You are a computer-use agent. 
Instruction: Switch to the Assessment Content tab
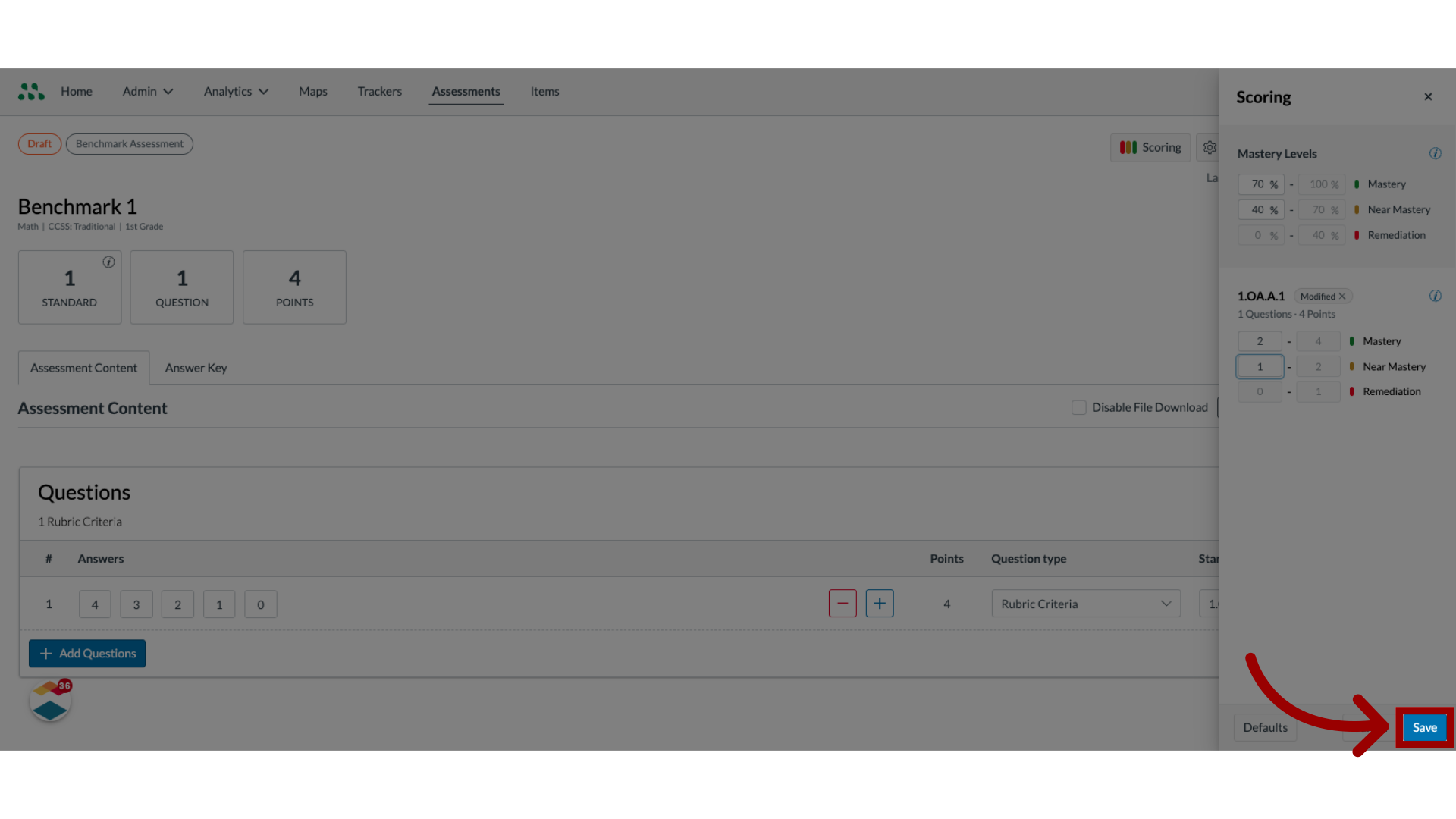coord(83,367)
